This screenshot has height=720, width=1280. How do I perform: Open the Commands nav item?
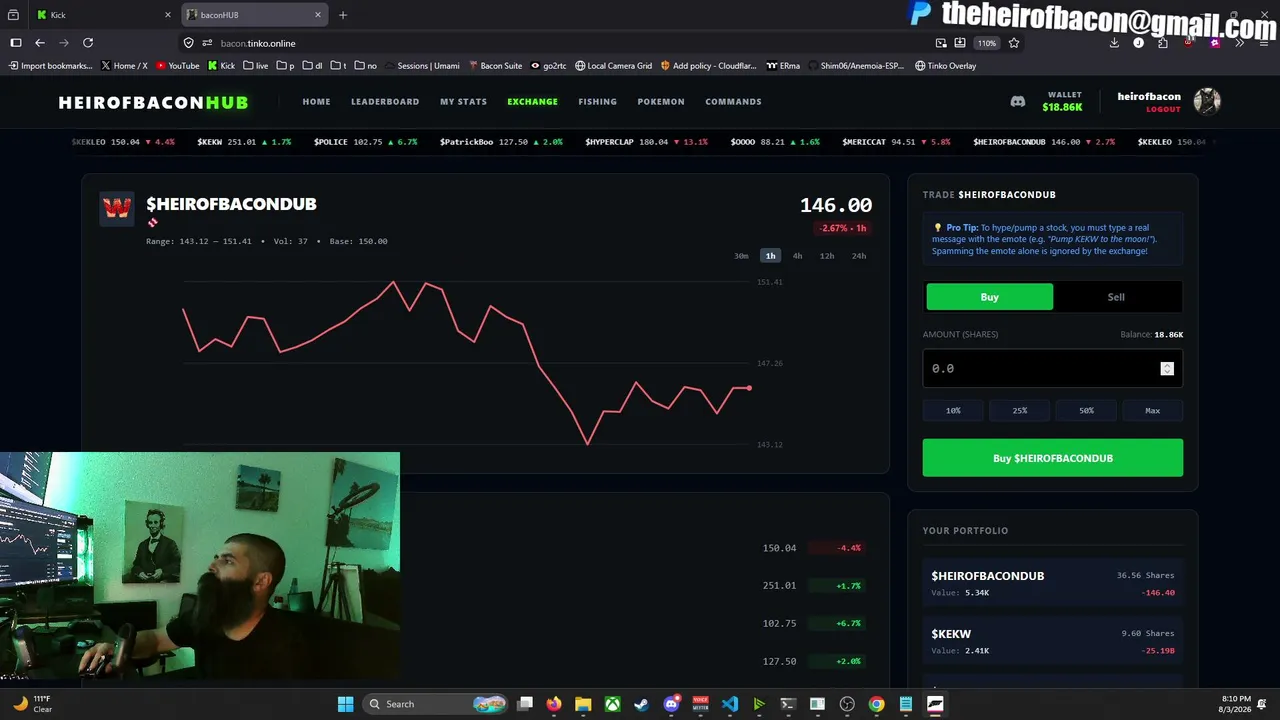tap(733, 102)
